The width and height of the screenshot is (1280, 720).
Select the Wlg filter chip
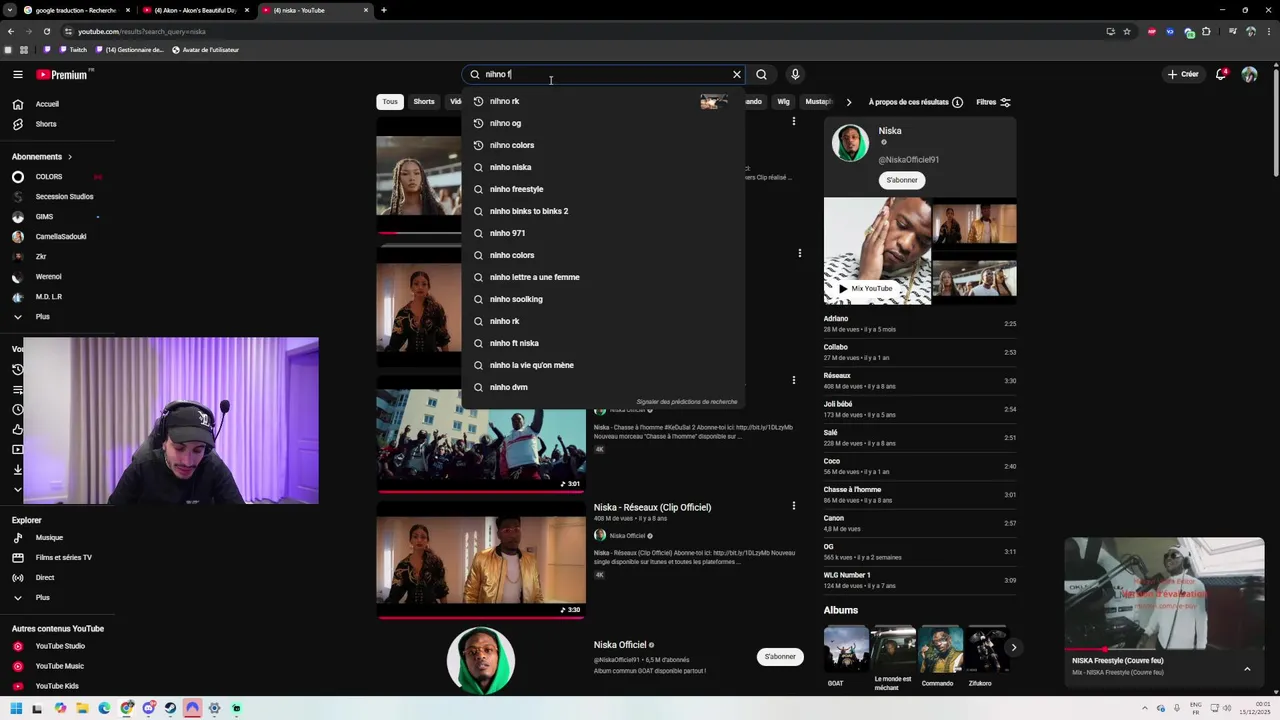[783, 102]
